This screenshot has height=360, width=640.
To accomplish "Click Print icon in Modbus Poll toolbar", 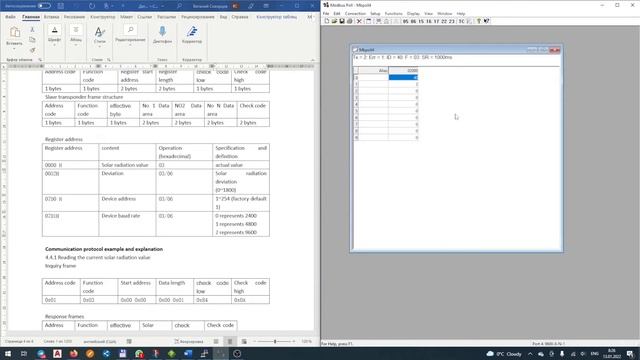I will tap(350, 21).
